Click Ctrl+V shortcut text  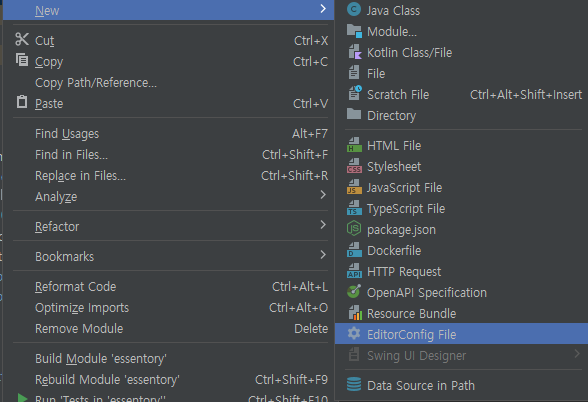pyautogui.click(x=310, y=104)
